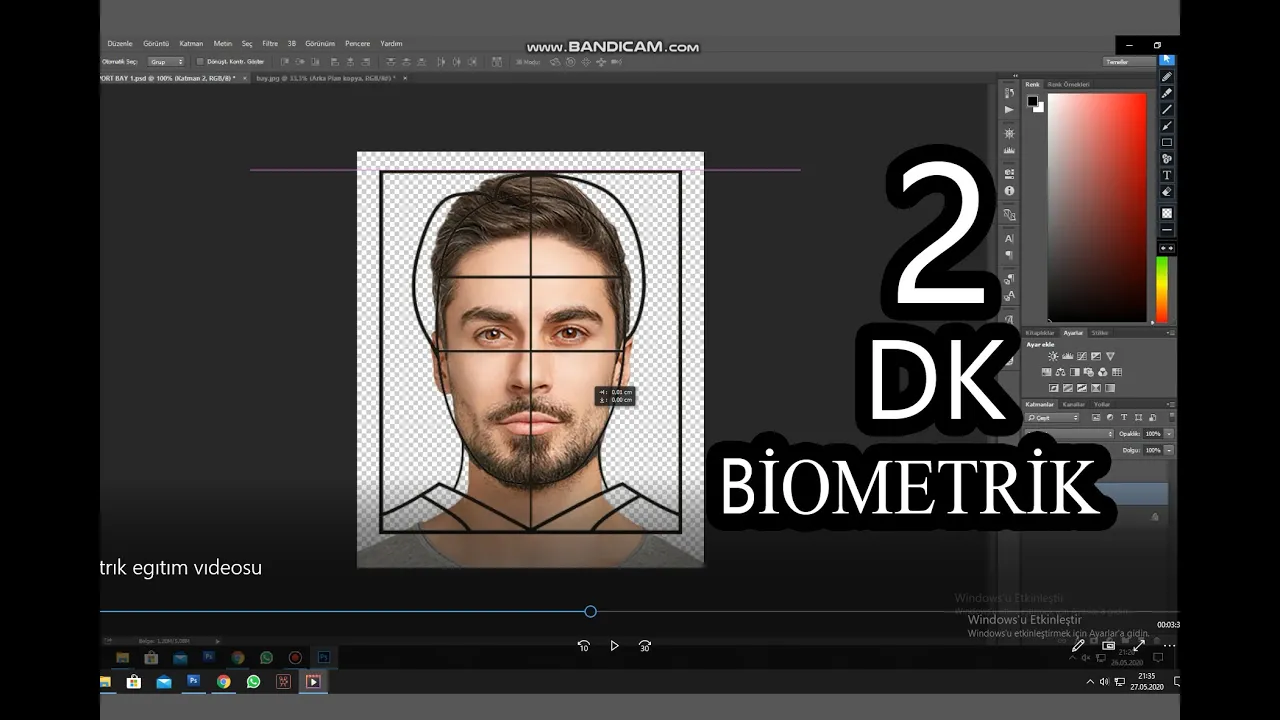Open the Görüntü menu

156,44
